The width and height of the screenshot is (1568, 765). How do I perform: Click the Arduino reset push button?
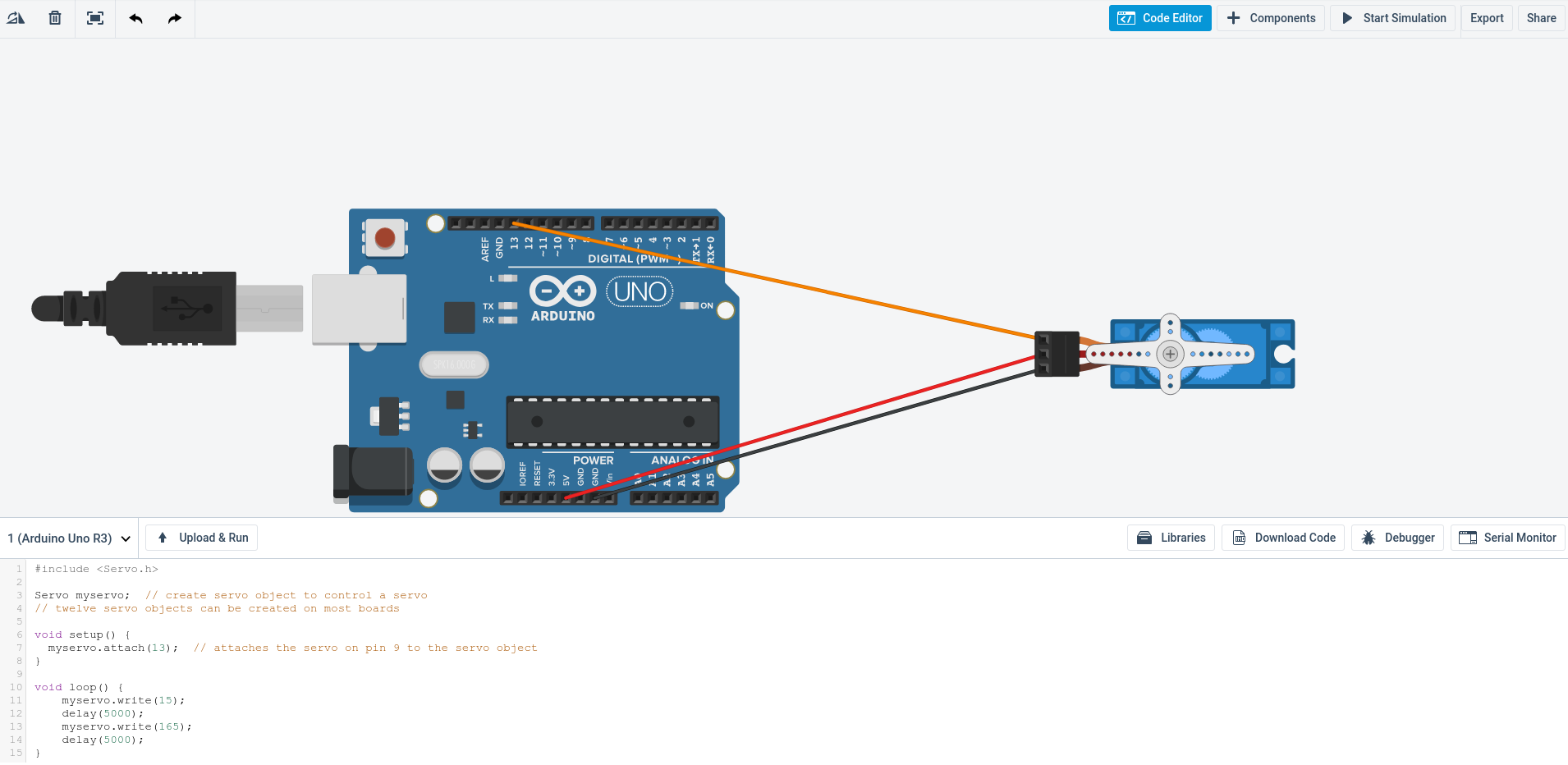(x=385, y=238)
